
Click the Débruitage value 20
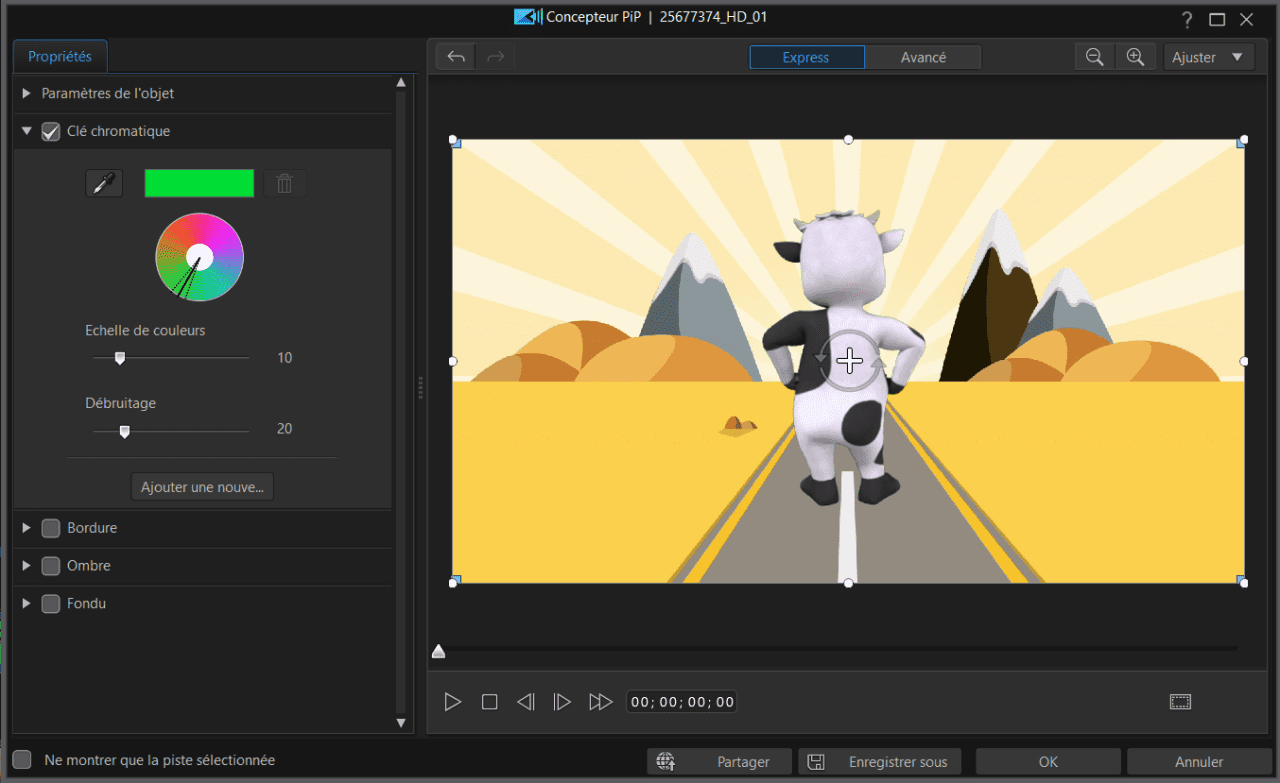pos(285,429)
